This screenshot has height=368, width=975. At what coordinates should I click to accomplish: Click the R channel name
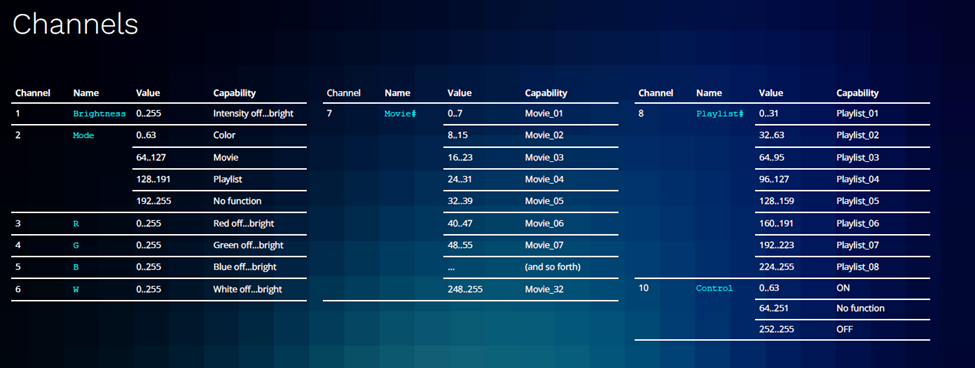tap(76, 223)
